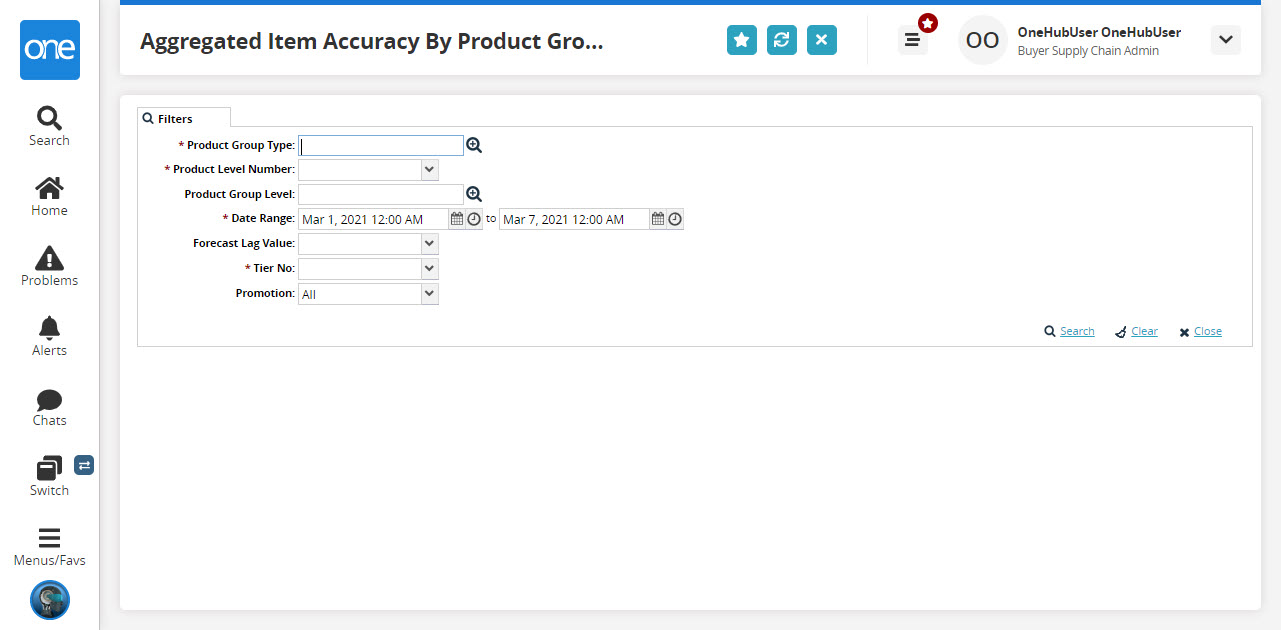Click the end date field Mar 7, 2021
The height and width of the screenshot is (630, 1281).
(575, 219)
